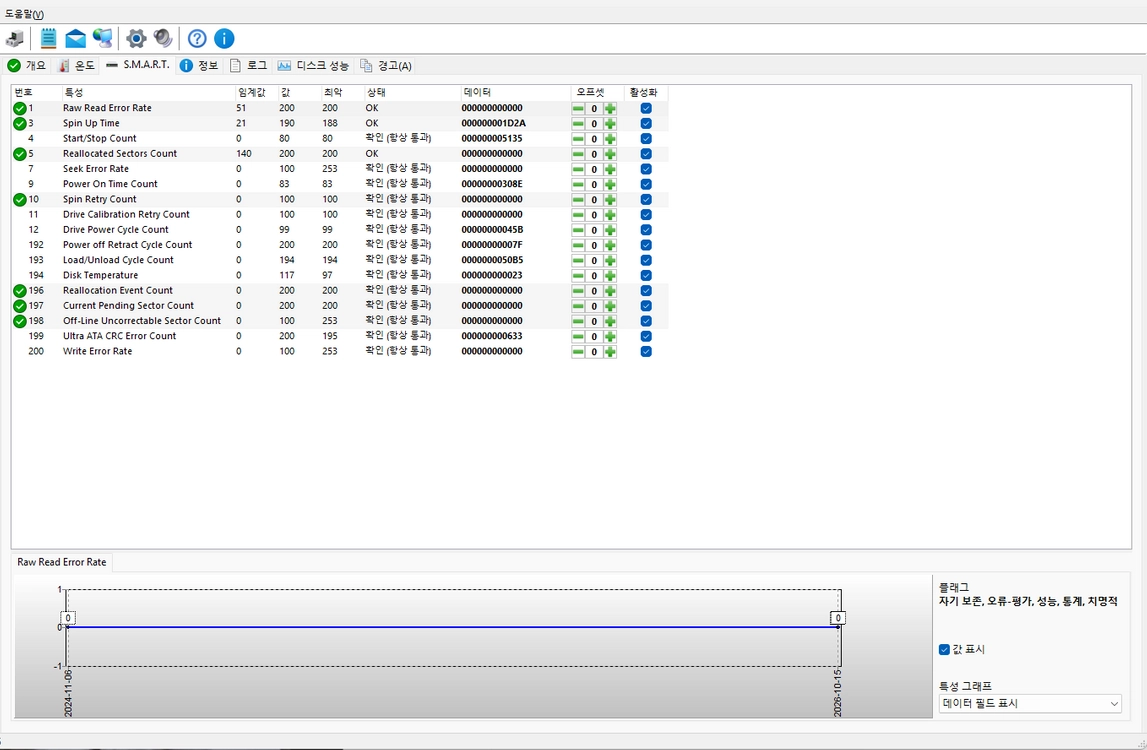
Task: Increase offset for Disk Temperature
Action: pos(610,276)
